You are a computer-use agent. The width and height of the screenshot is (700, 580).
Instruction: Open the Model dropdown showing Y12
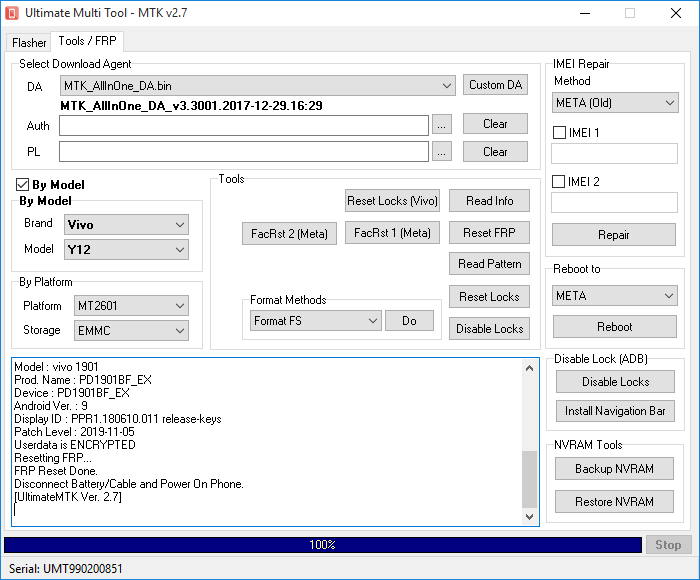(x=126, y=250)
